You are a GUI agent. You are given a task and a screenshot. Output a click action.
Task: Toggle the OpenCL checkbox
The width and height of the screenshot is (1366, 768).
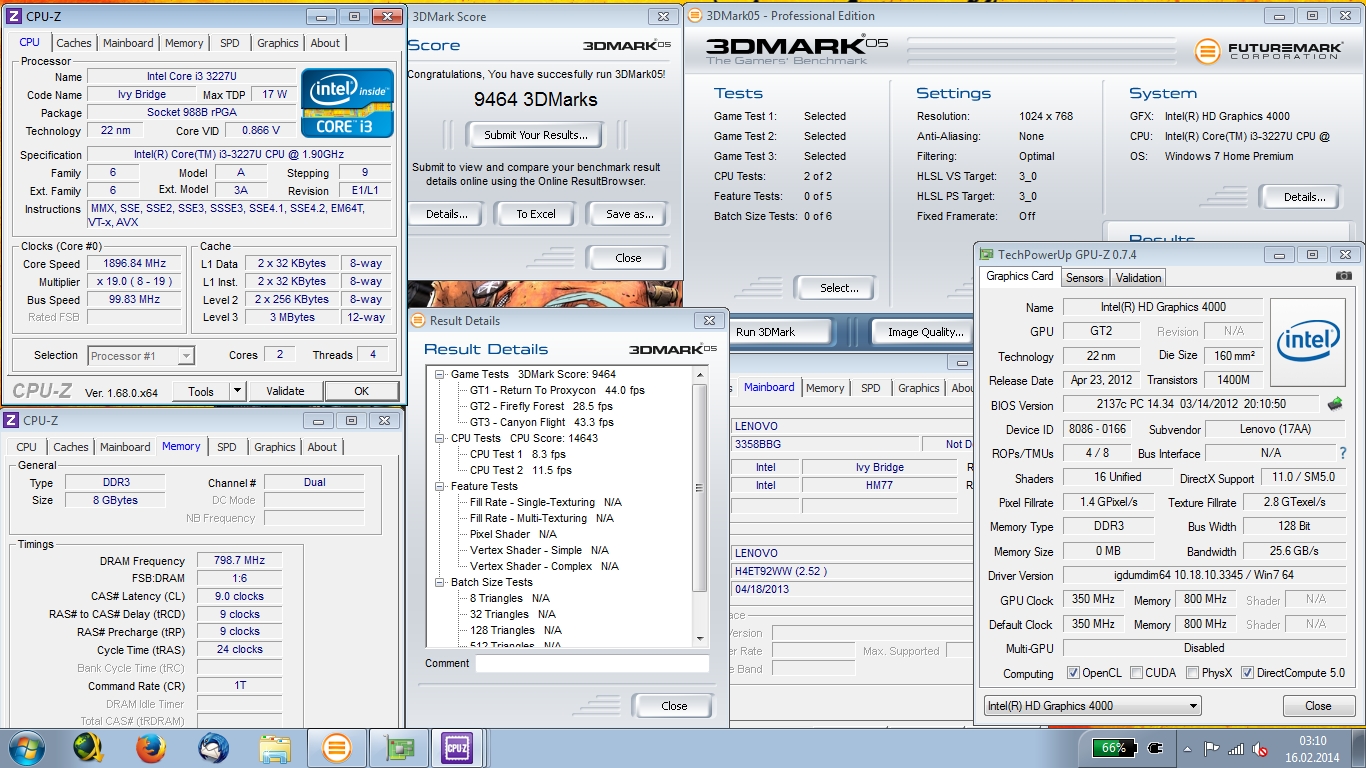pyautogui.click(x=1073, y=673)
